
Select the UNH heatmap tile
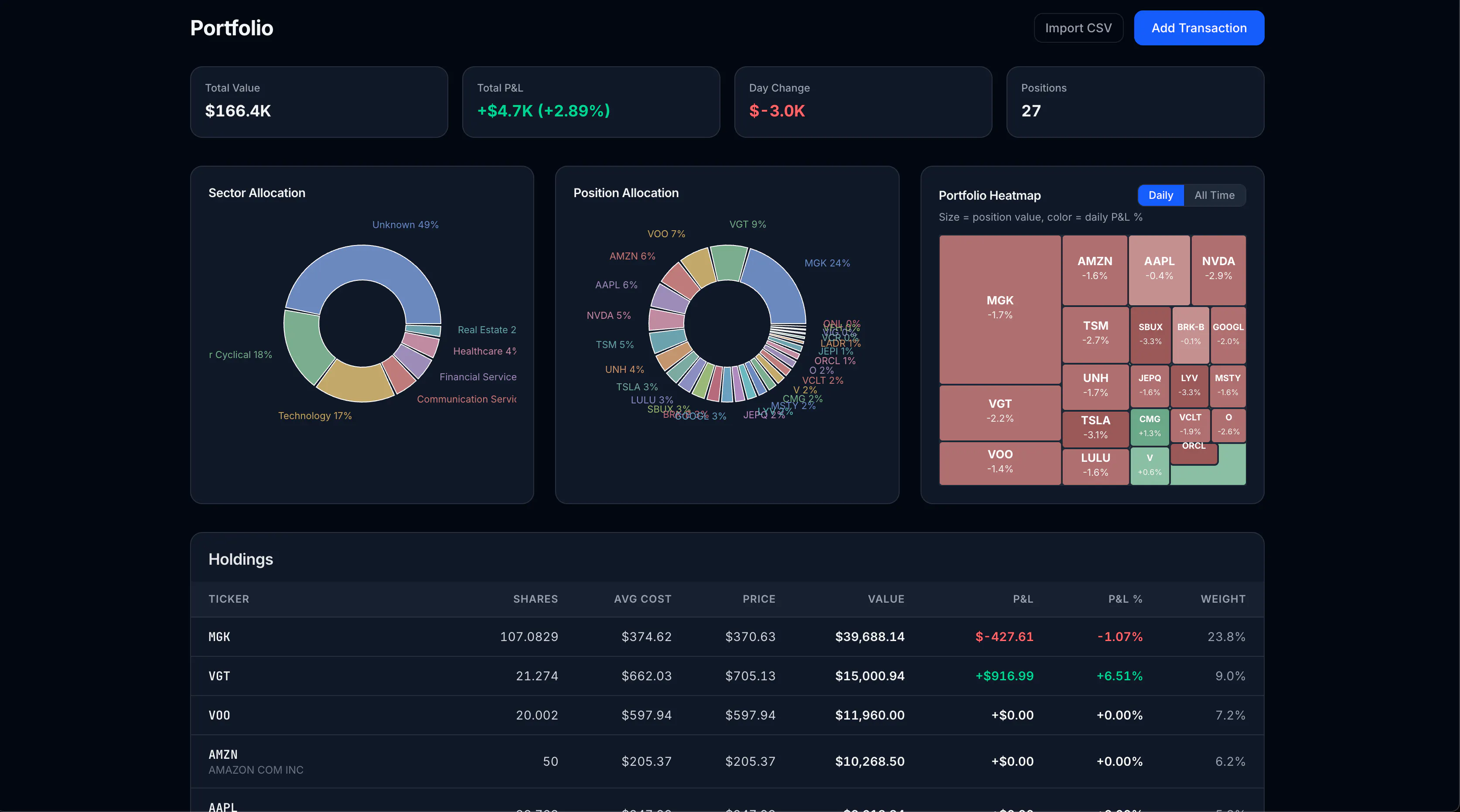click(1095, 386)
